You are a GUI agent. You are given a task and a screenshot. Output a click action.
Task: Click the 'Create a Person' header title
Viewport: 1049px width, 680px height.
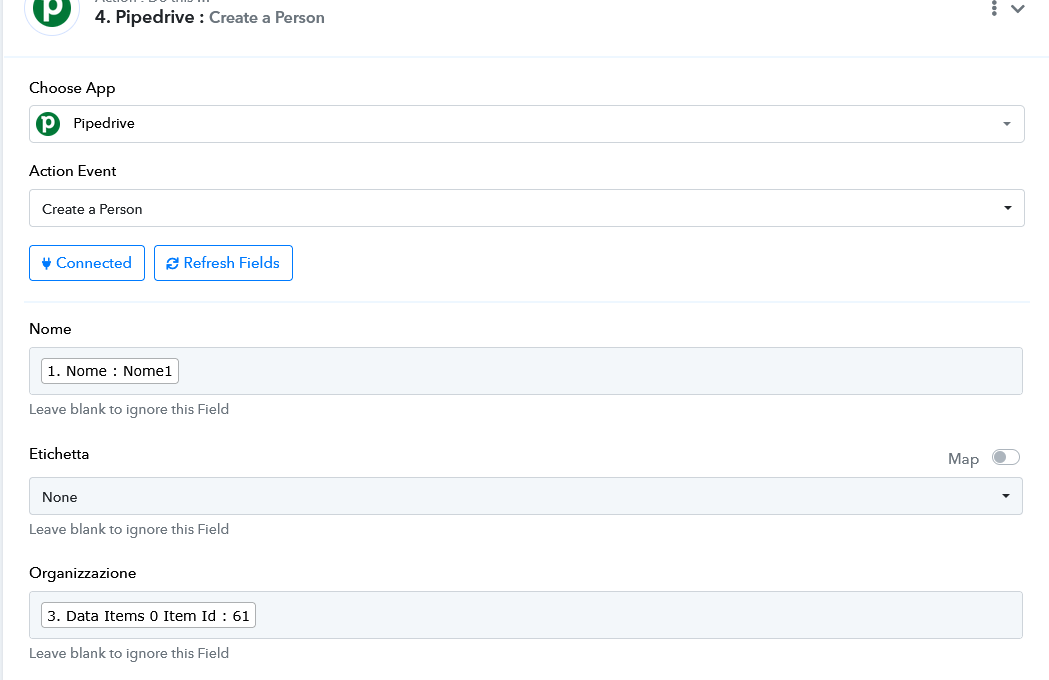267,17
